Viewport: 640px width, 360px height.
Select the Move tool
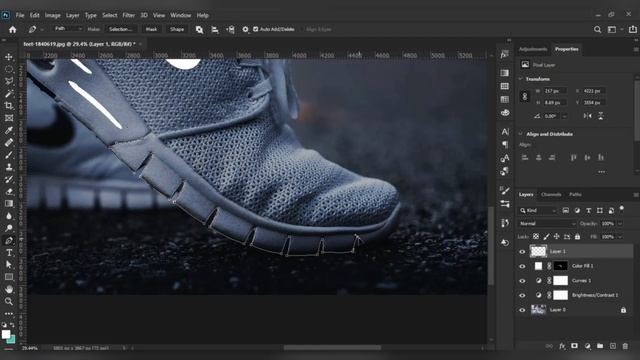click(9, 57)
